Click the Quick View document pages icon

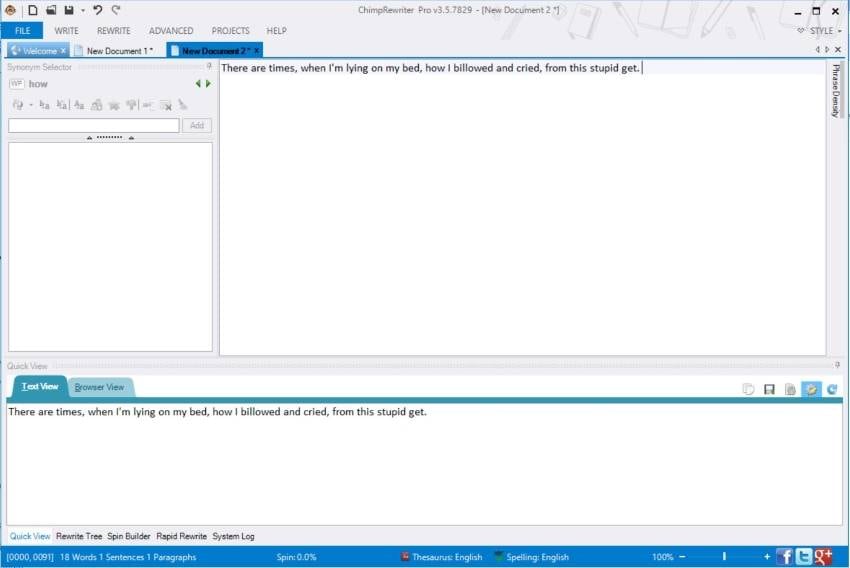pyautogui.click(x=790, y=389)
